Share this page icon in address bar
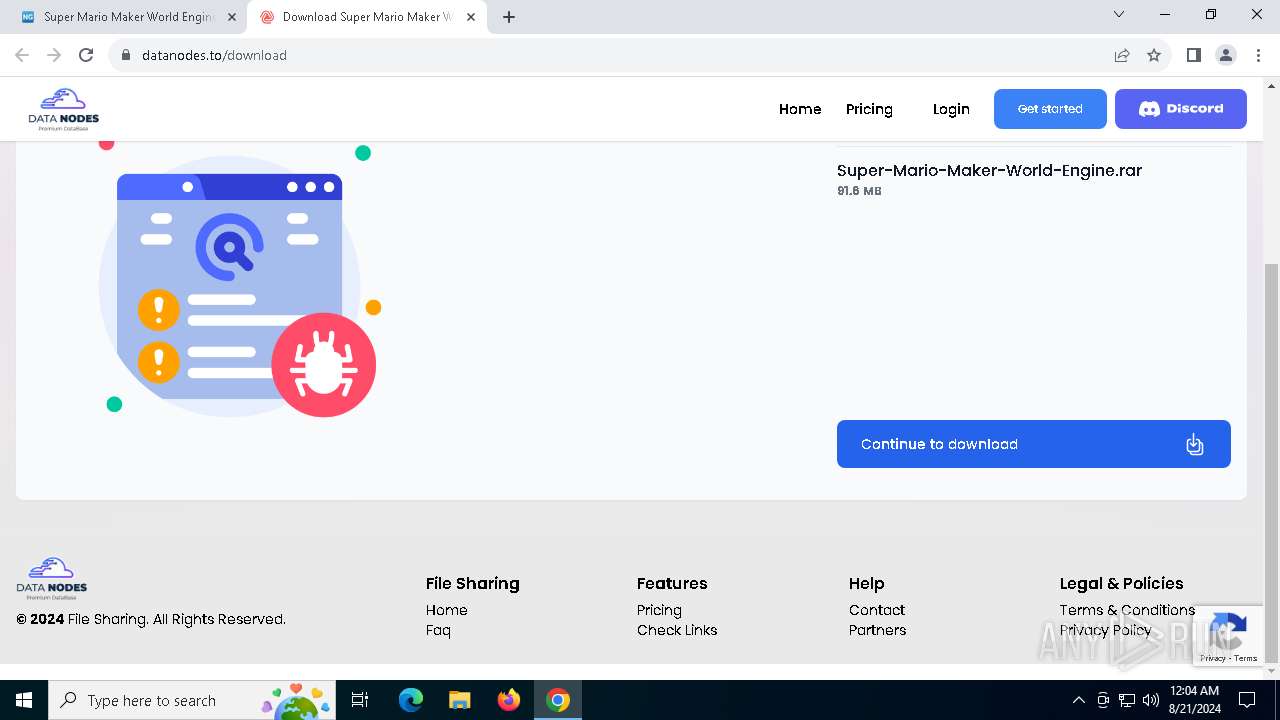Screen dimensions: 1280x720 pos(1122,55)
